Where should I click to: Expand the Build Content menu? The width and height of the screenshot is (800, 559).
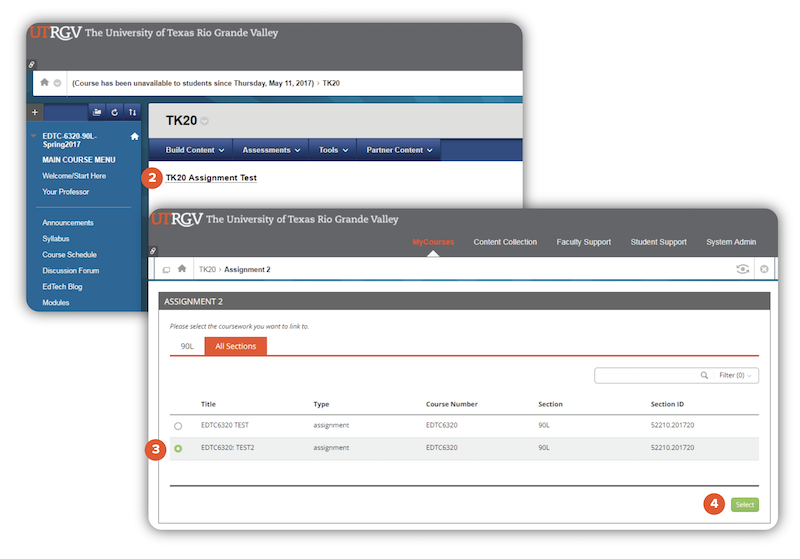pos(195,150)
